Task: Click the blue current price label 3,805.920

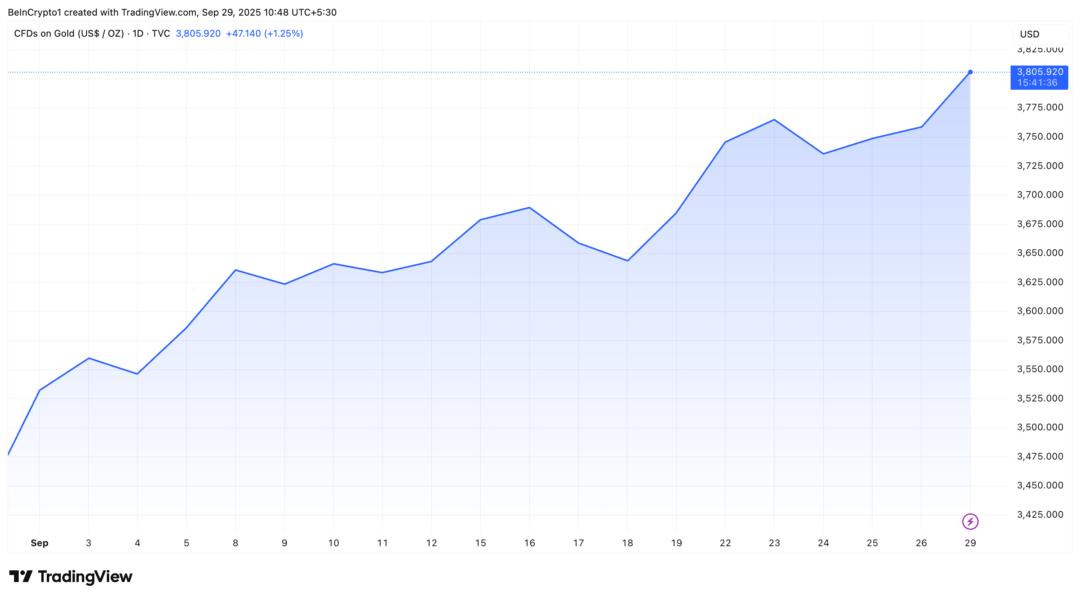Action: tap(1040, 72)
